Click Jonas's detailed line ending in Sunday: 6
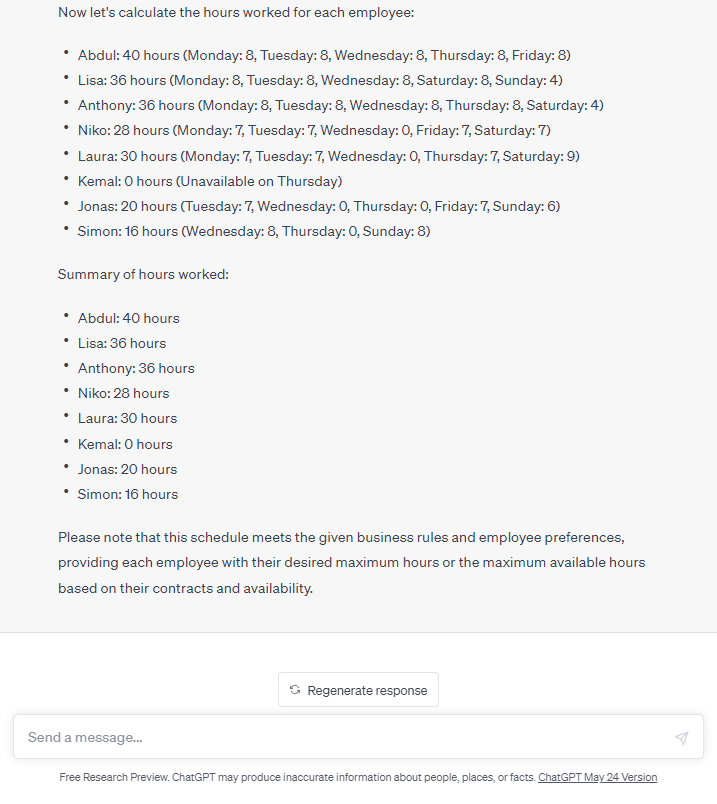 pos(318,206)
